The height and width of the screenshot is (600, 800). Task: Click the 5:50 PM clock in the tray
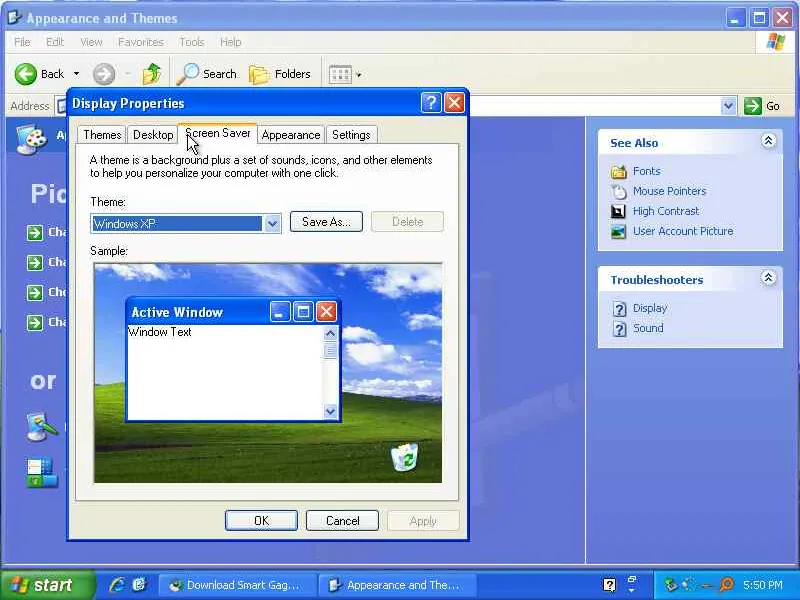(x=763, y=585)
